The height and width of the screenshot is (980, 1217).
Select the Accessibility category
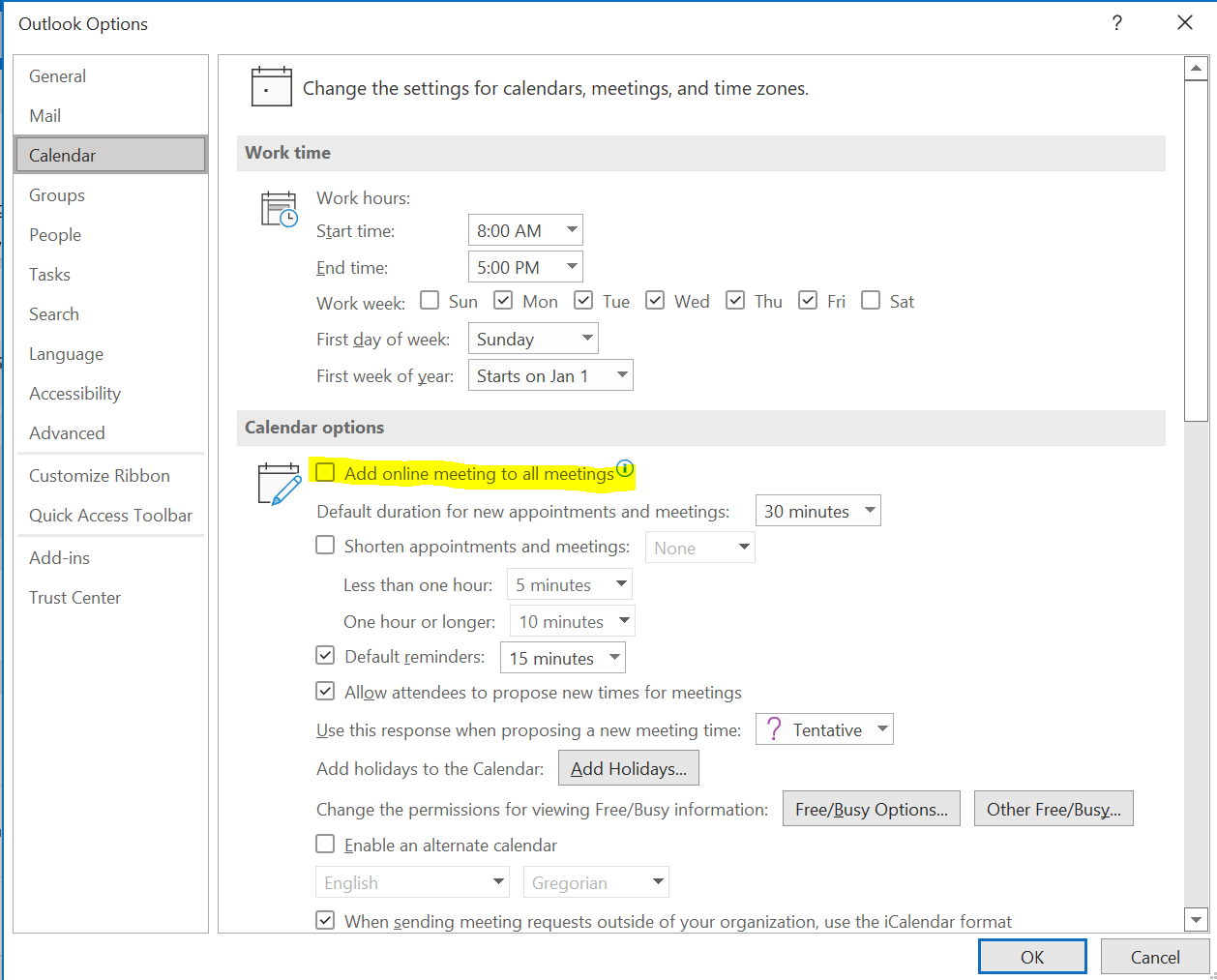[x=110, y=393]
